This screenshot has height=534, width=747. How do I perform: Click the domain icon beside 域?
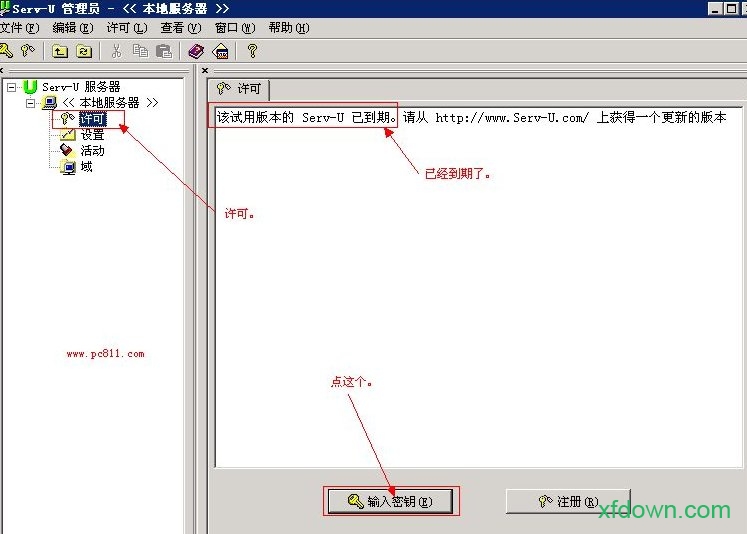pyautogui.click(x=68, y=167)
